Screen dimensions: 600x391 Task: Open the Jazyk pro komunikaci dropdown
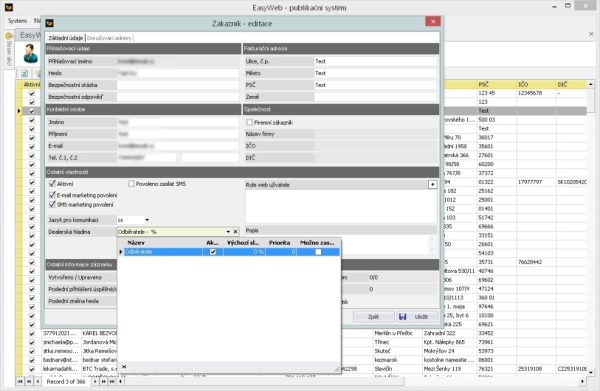pos(147,220)
